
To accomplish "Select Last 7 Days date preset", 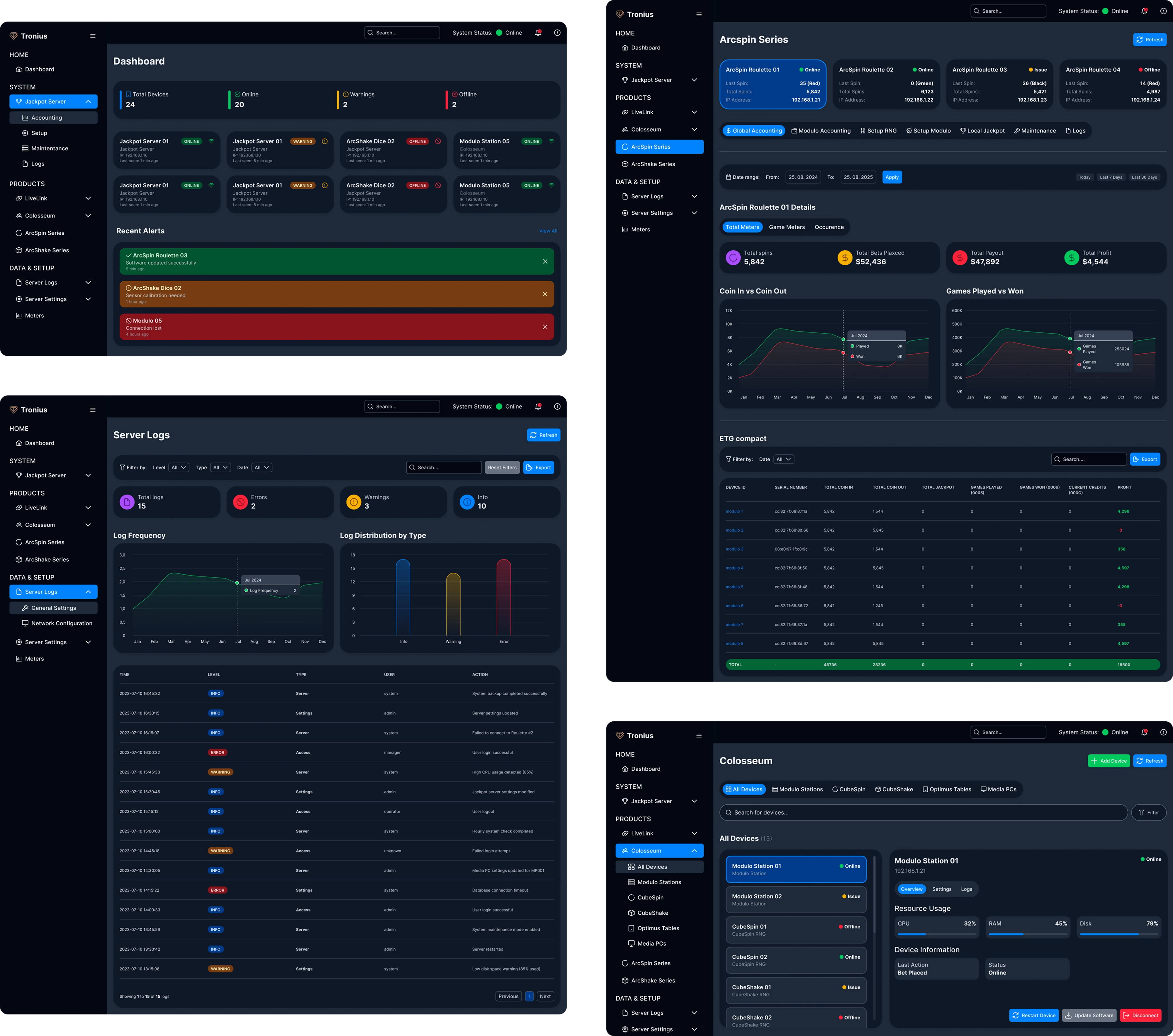I will (1111, 177).
